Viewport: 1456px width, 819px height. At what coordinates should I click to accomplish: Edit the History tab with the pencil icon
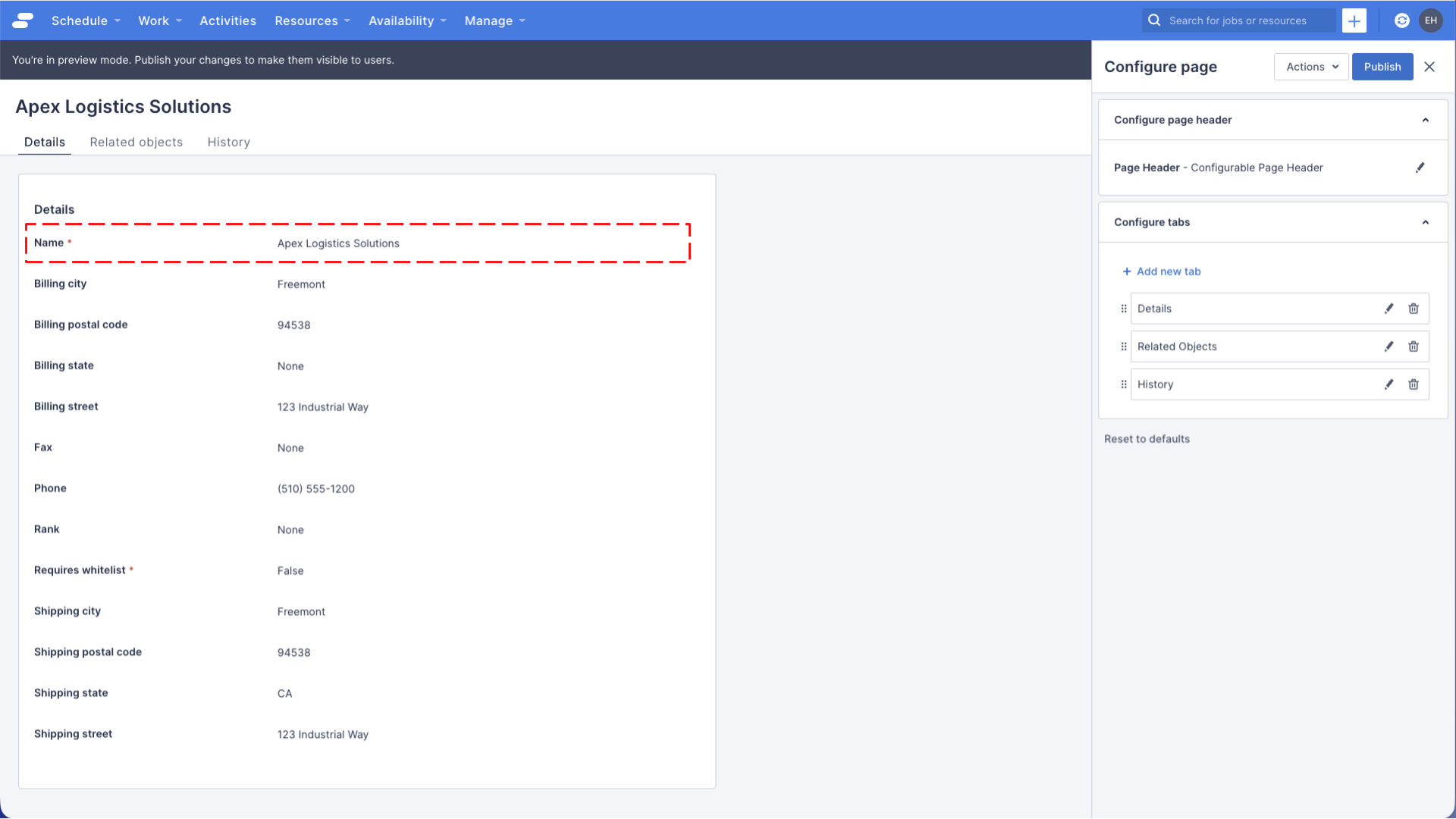[1389, 384]
